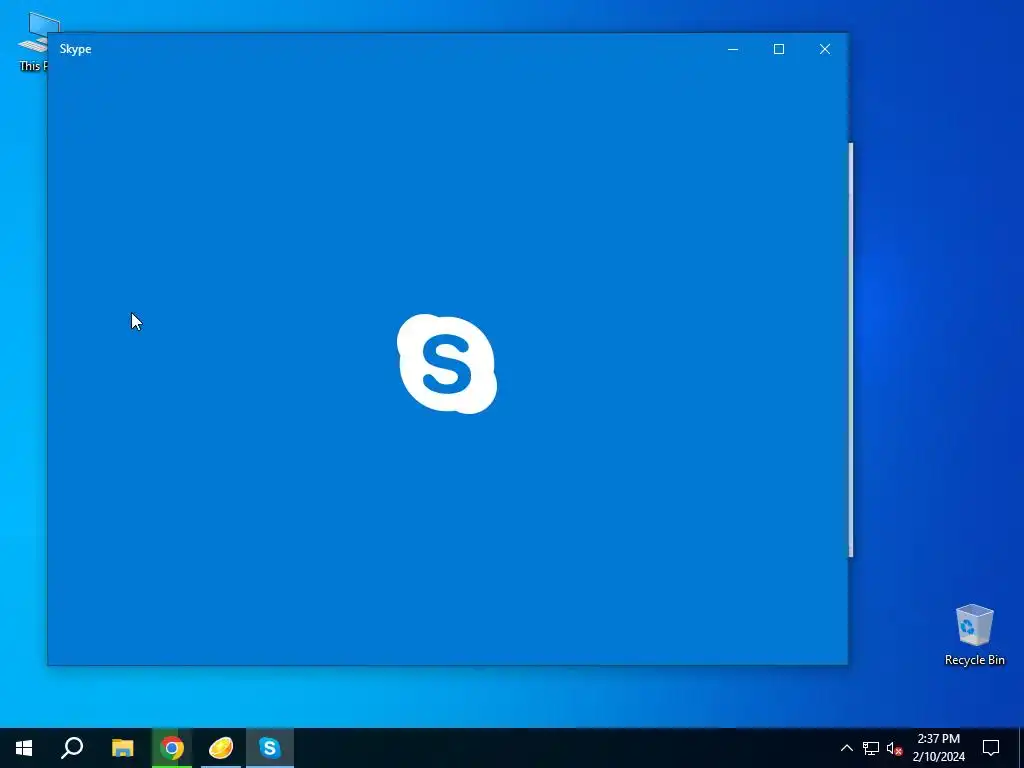Select the Recycle Bin desktop icon
Screen dimensions: 1024x768
(974, 635)
